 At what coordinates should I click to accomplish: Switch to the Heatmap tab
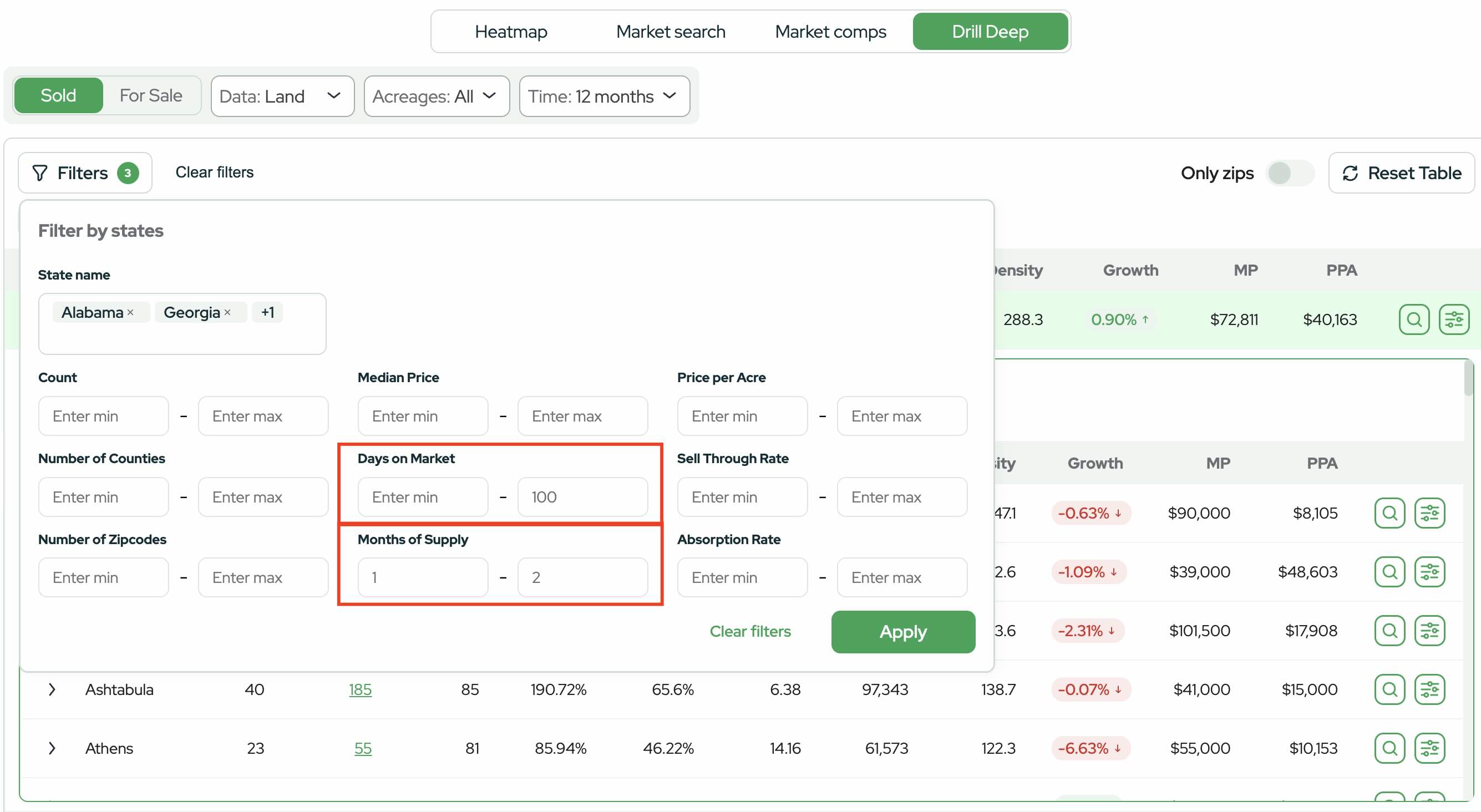pos(510,32)
